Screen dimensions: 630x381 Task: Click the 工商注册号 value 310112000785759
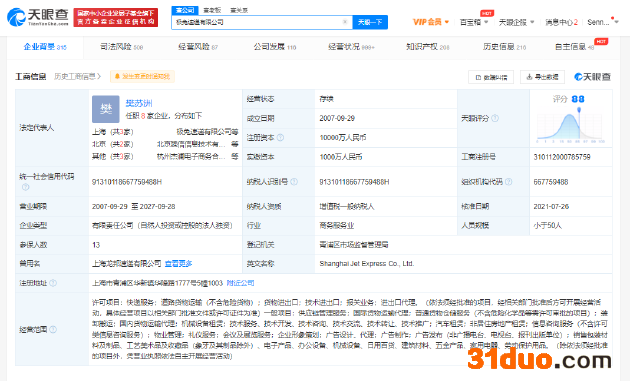(562, 157)
